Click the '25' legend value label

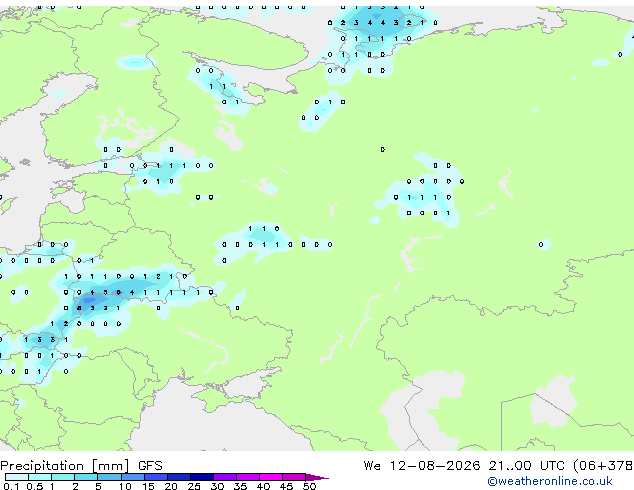(194, 486)
